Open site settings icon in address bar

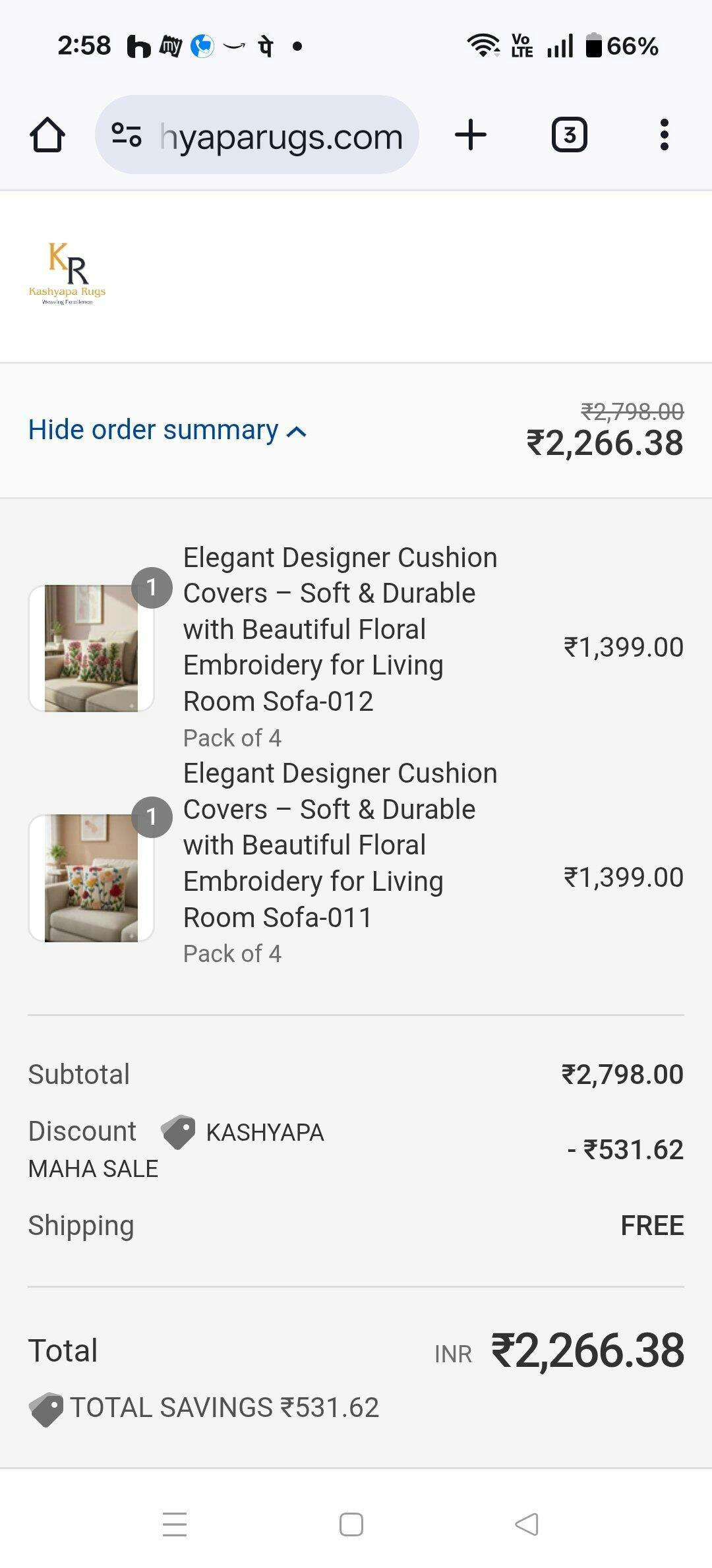pos(127,135)
